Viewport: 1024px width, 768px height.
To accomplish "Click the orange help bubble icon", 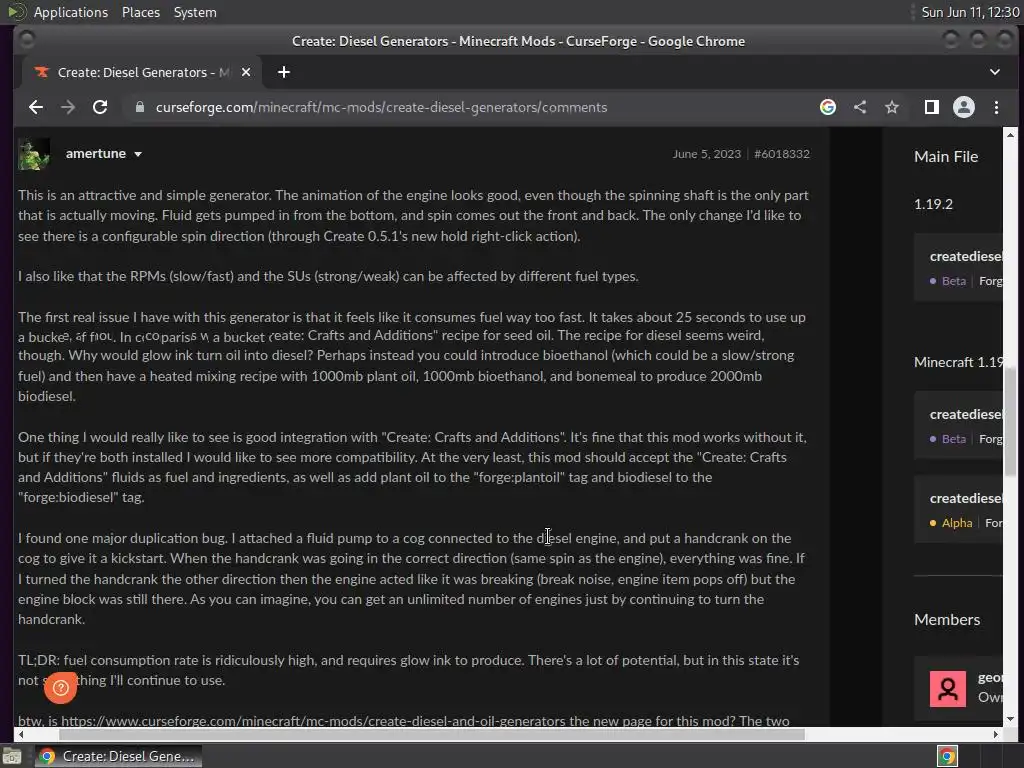I will [60, 688].
